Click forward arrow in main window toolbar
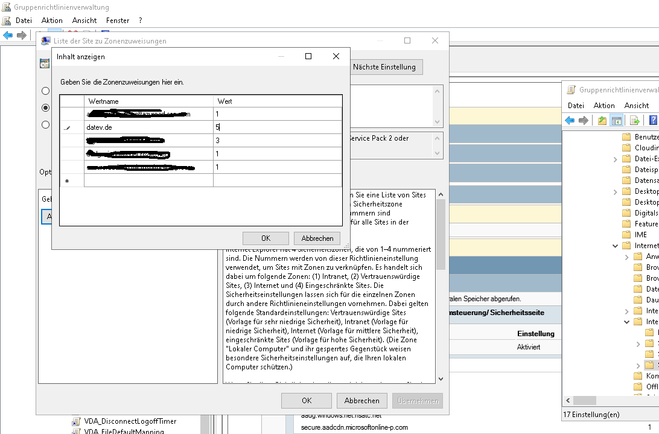659x434 pixels. coord(22,34)
